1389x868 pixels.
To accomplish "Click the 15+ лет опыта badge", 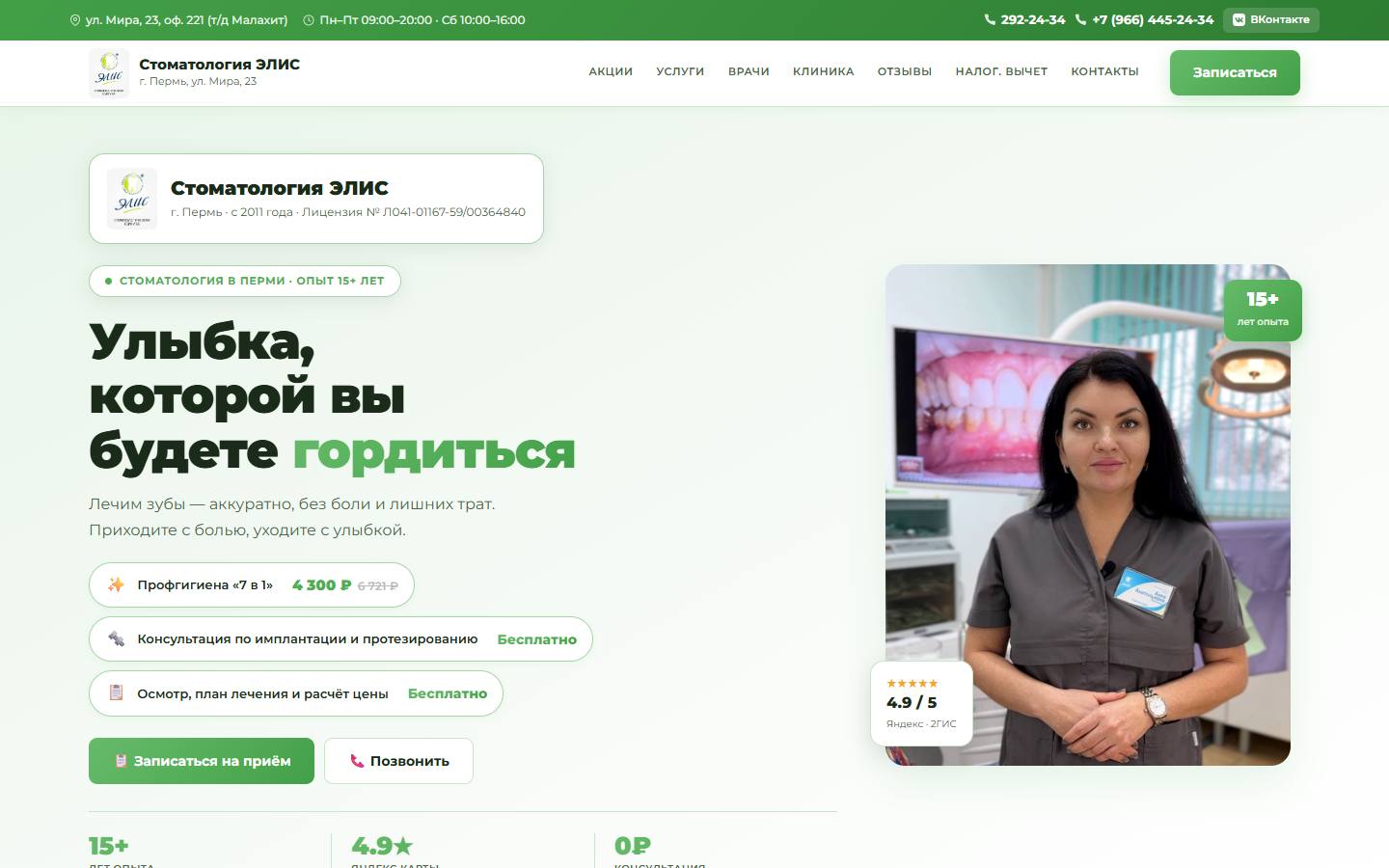I will [x=1263, y=310].
